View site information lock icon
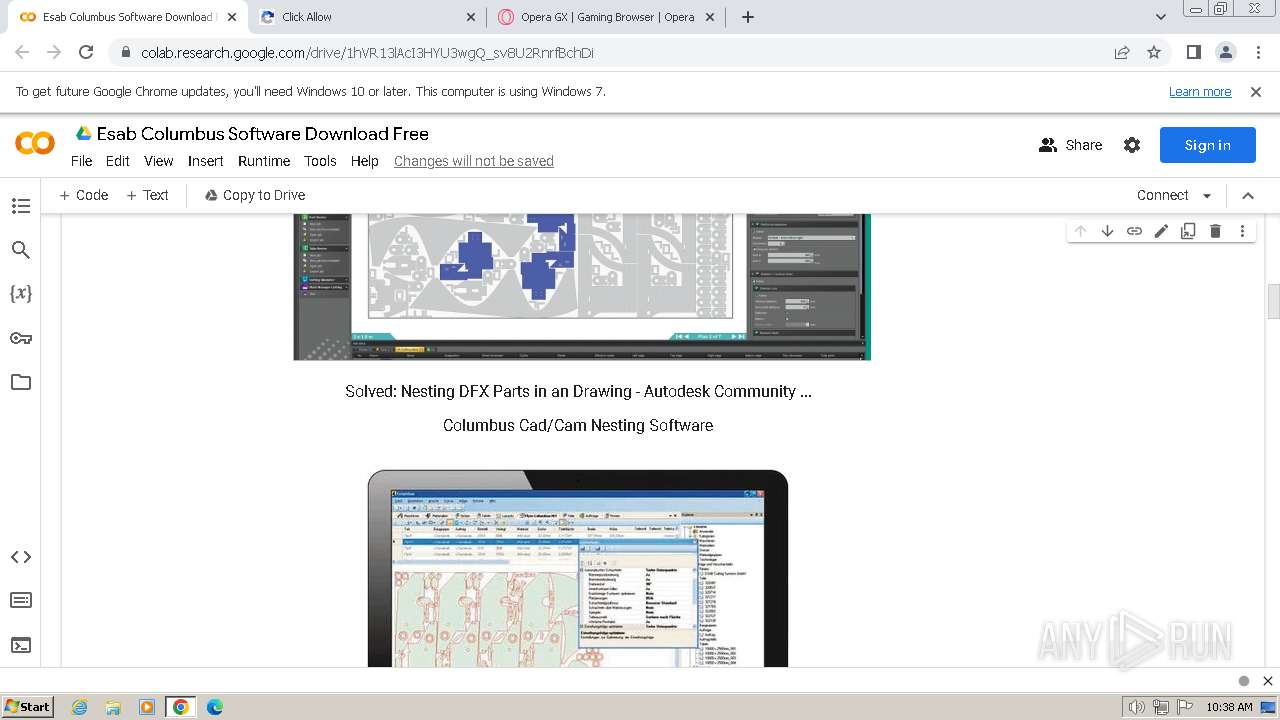The width and height of the screenshot is (1280, 720). [124, 52]
